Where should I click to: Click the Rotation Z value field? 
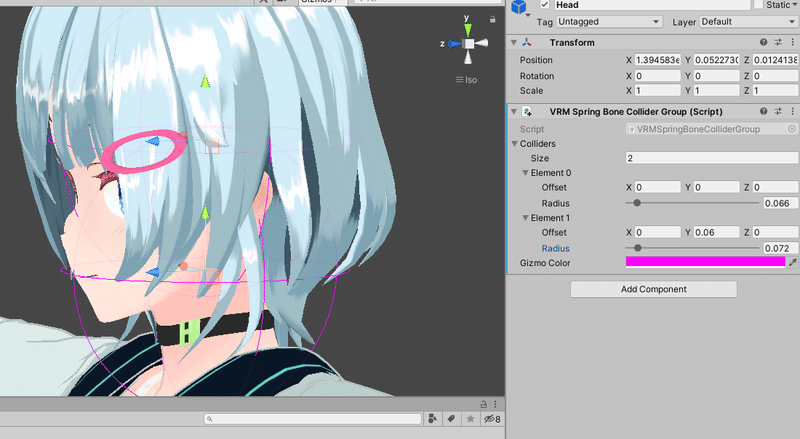pos(775,76)
